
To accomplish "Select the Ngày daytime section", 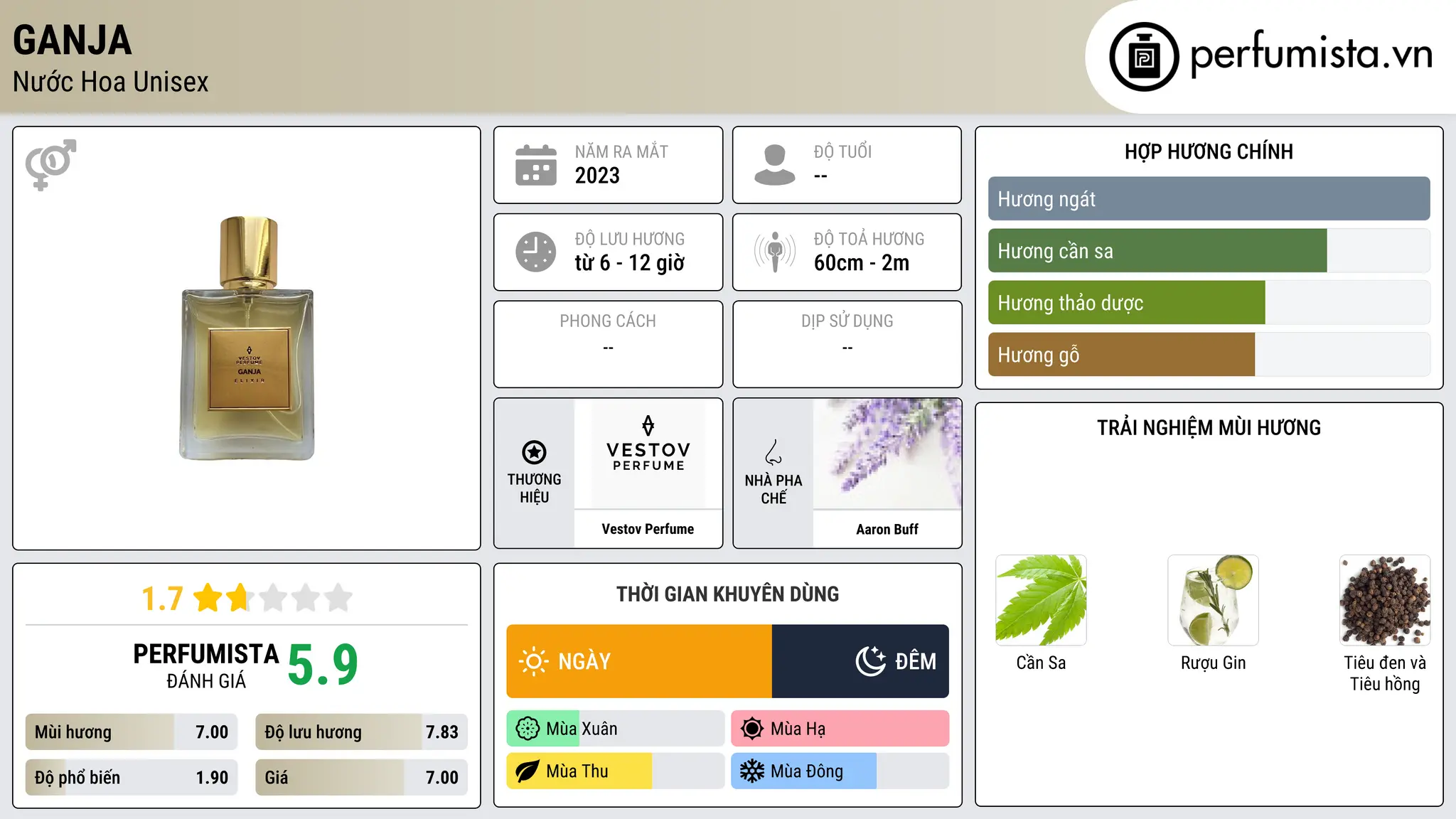I will 639,661.
